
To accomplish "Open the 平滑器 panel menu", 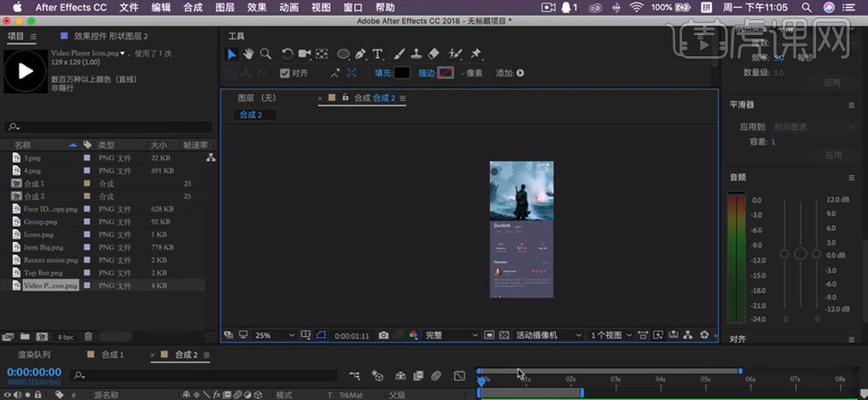I will [851, 105].
